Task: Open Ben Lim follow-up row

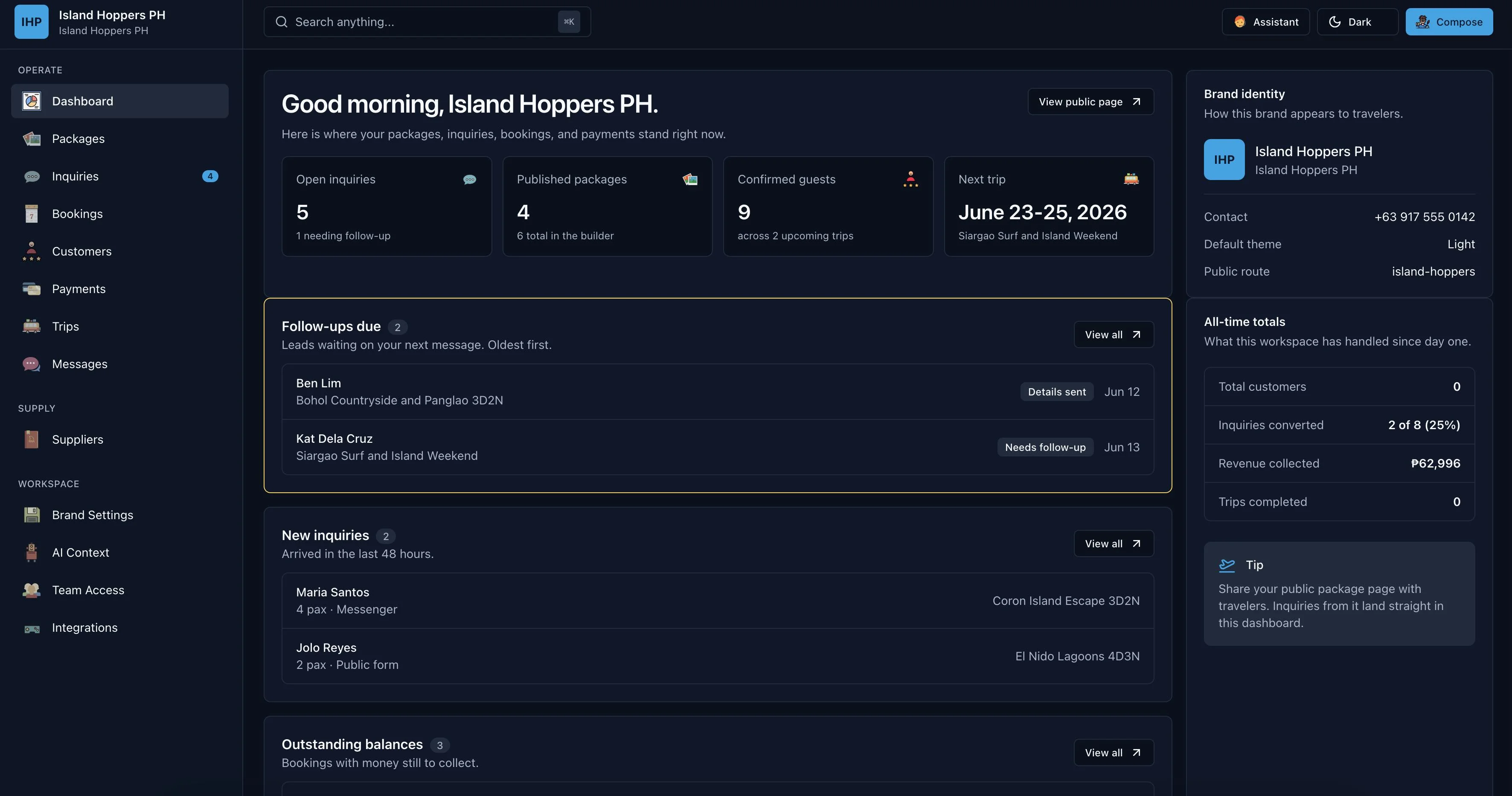Action: (718, 392)
